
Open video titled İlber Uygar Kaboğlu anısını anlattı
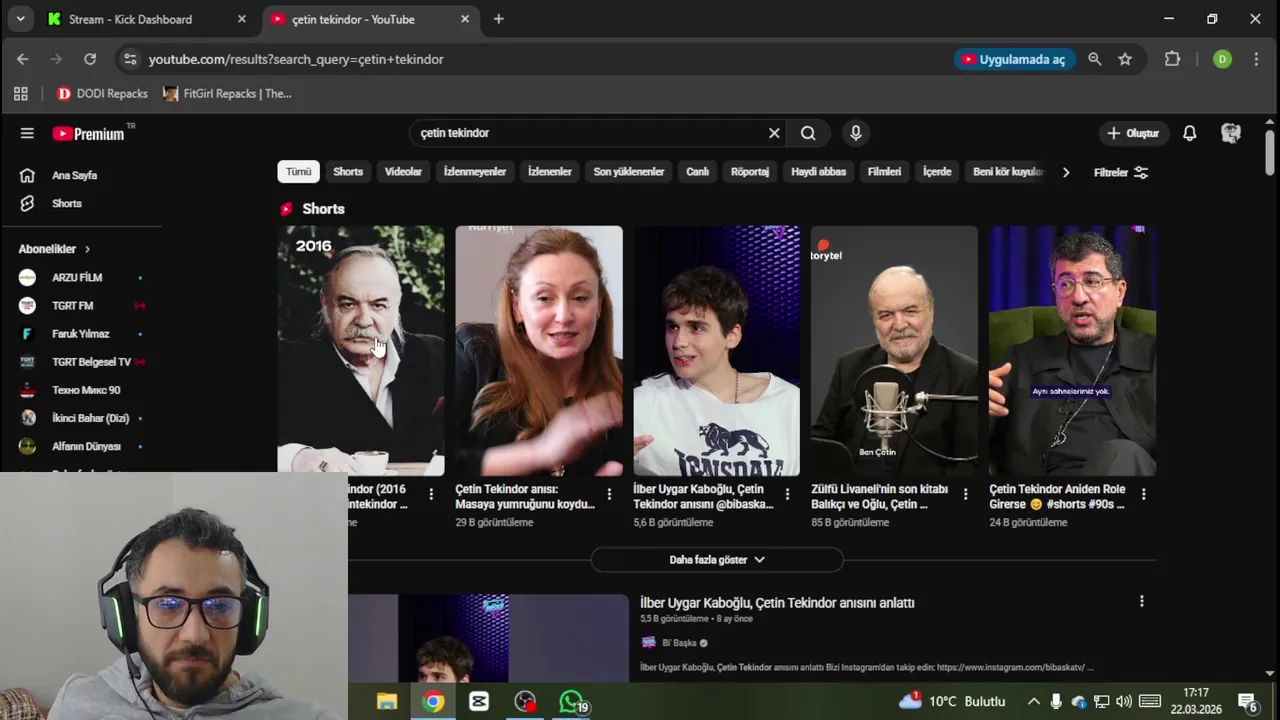pos(777,603)
